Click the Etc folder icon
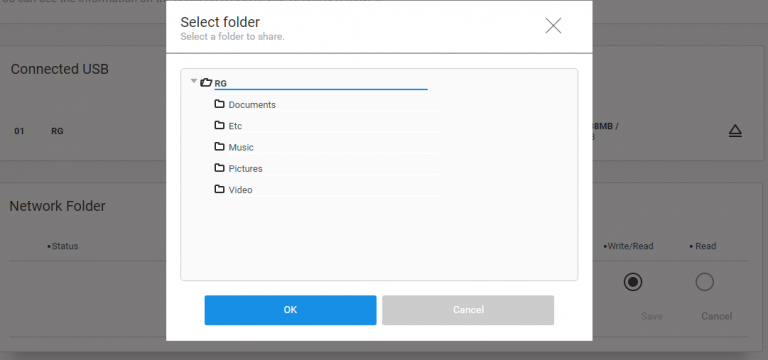768x360 pixels. click(x=219, y=125)
